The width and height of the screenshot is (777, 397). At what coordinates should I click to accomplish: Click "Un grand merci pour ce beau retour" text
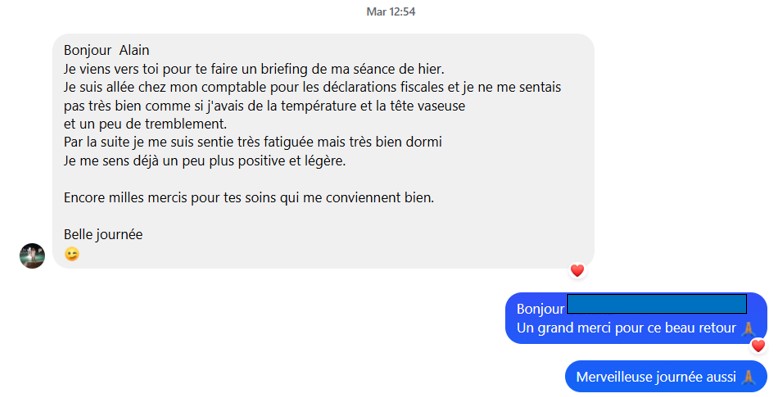coord(626,328)
